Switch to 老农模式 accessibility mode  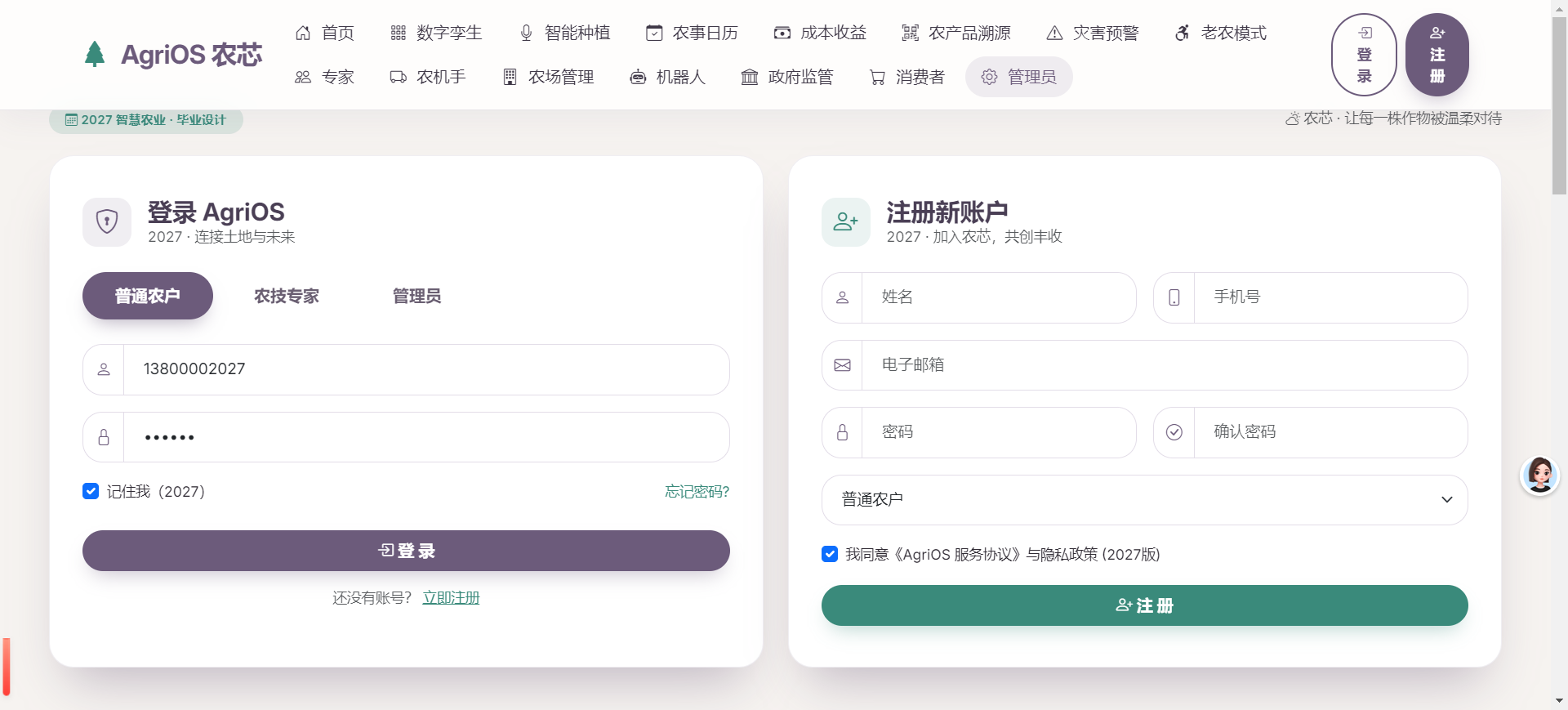tap(1221, 33)
